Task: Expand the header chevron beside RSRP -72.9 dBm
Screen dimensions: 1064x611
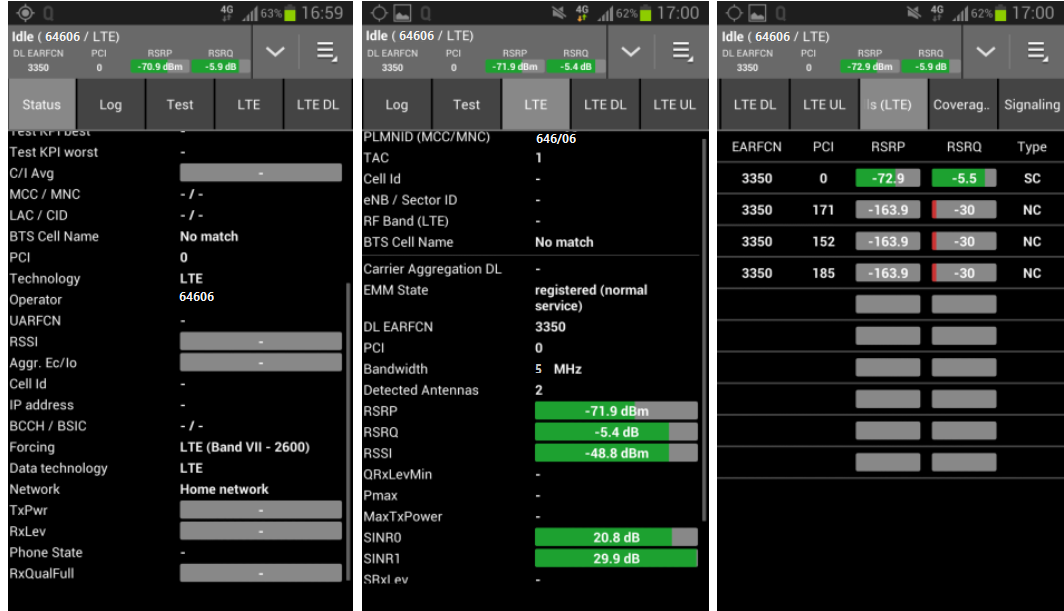Action: point(986,52)
